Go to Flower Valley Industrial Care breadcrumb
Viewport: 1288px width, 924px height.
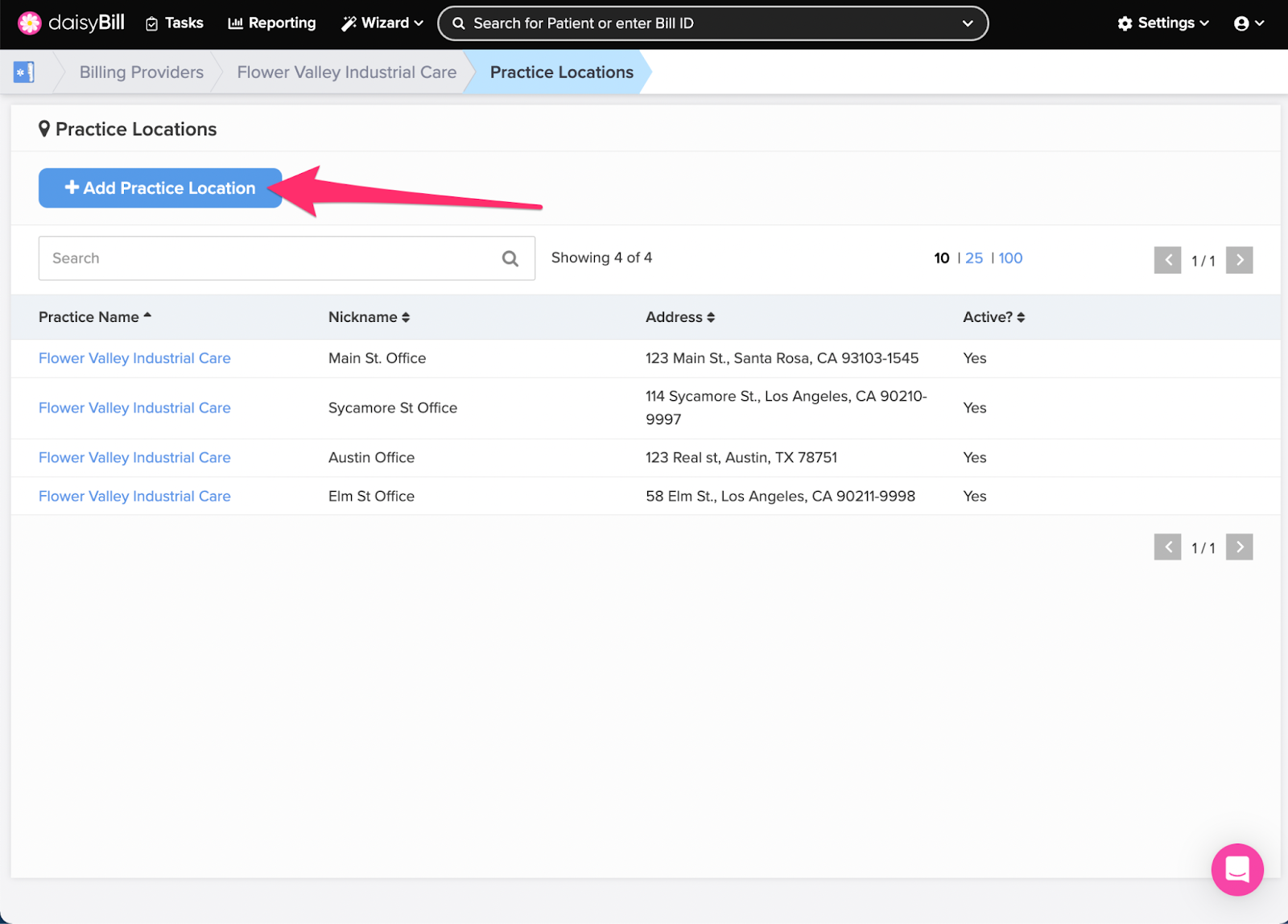[x=347, y=72]
